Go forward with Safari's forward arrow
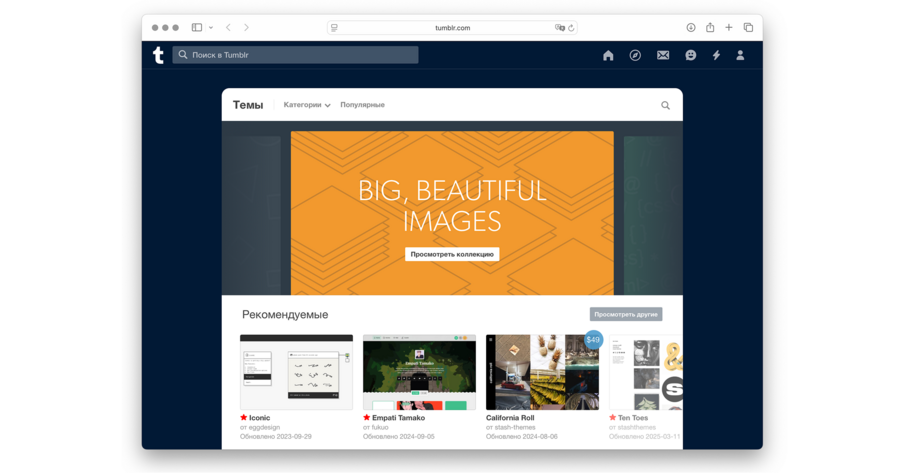The width and height of the screenshot is (900, 473). click(x=246, y=28)
